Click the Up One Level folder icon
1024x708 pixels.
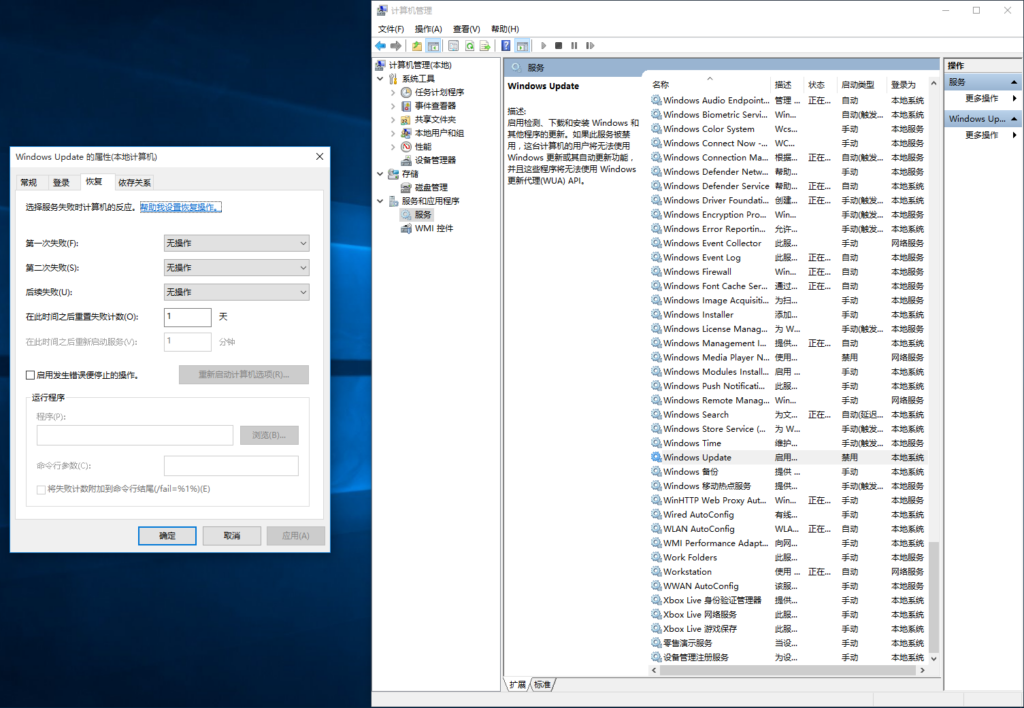pos(417,46)
